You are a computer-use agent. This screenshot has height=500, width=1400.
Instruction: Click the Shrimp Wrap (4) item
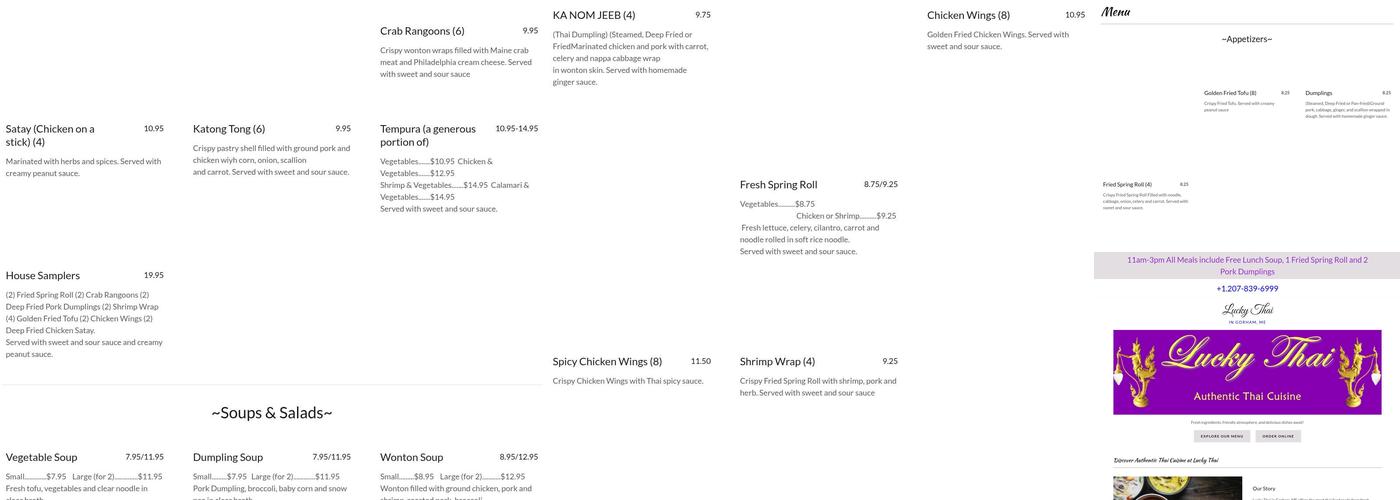(x=777, y=362)
